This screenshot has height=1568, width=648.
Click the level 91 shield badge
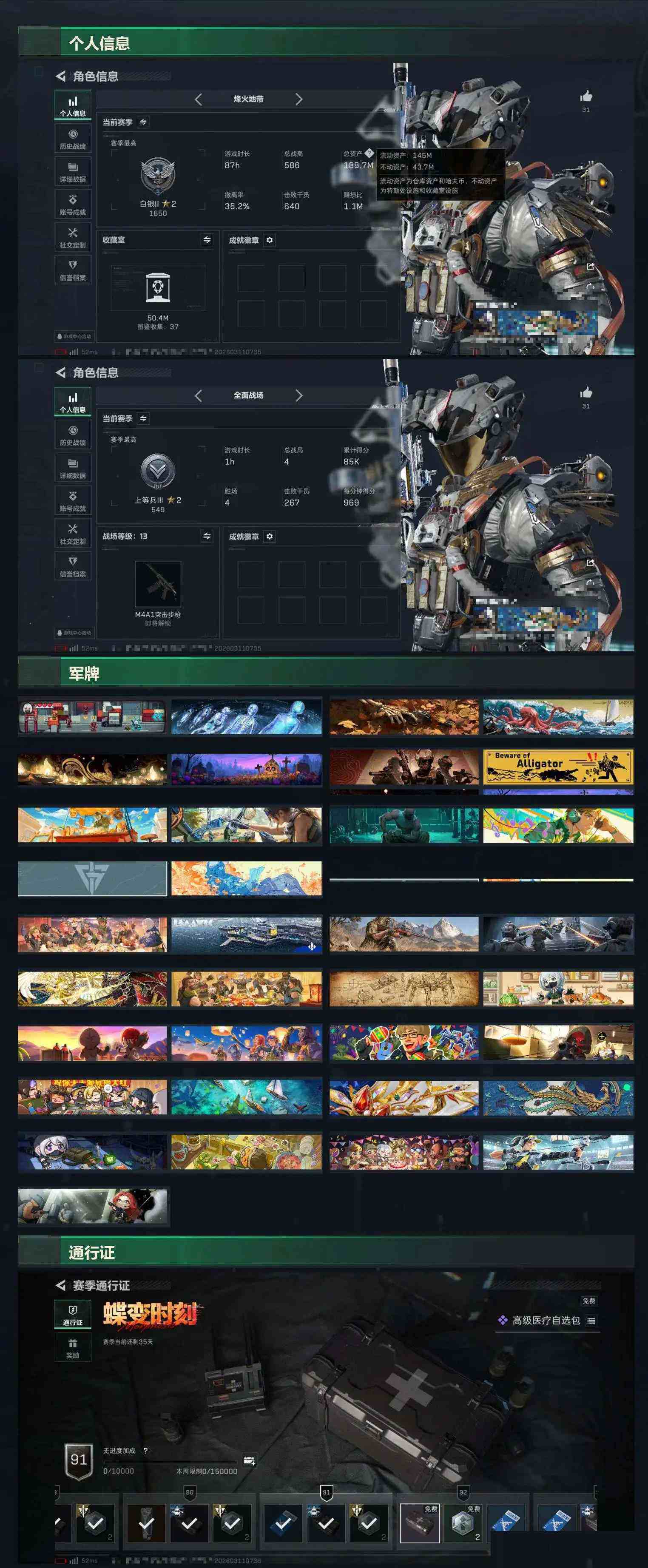tap(79, 1460)
